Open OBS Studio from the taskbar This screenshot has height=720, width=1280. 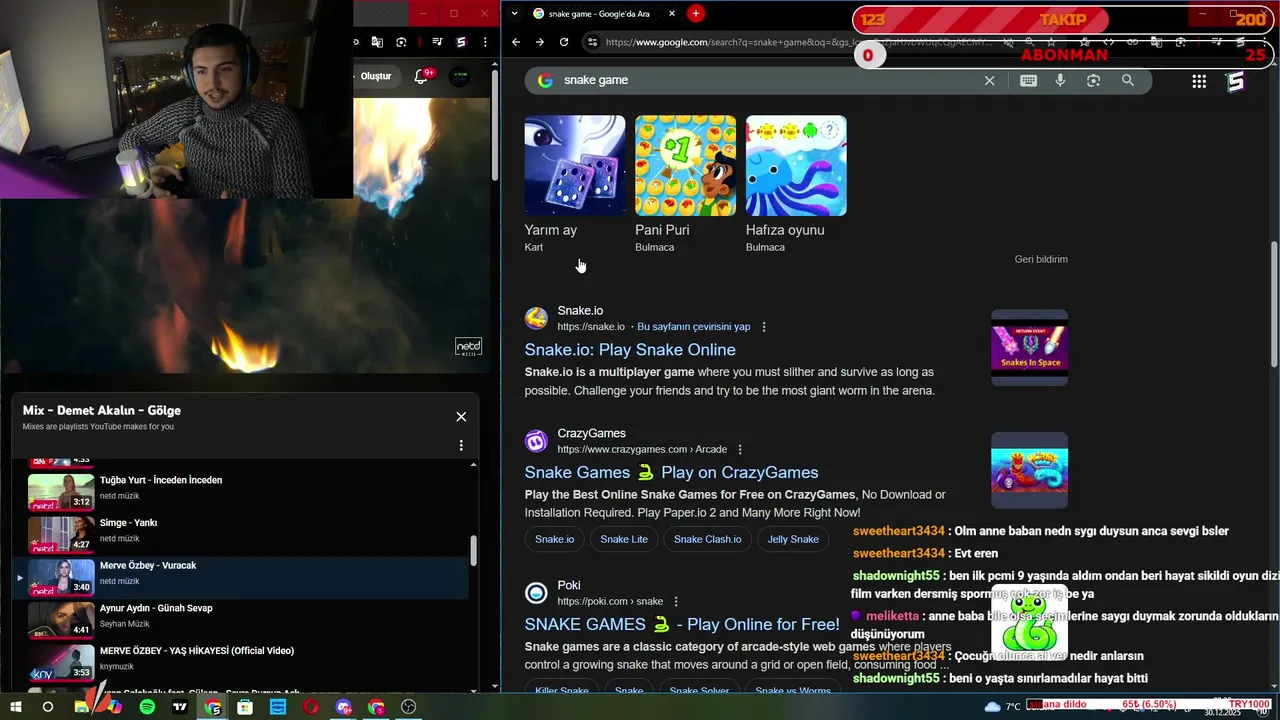tap(408, 707)
